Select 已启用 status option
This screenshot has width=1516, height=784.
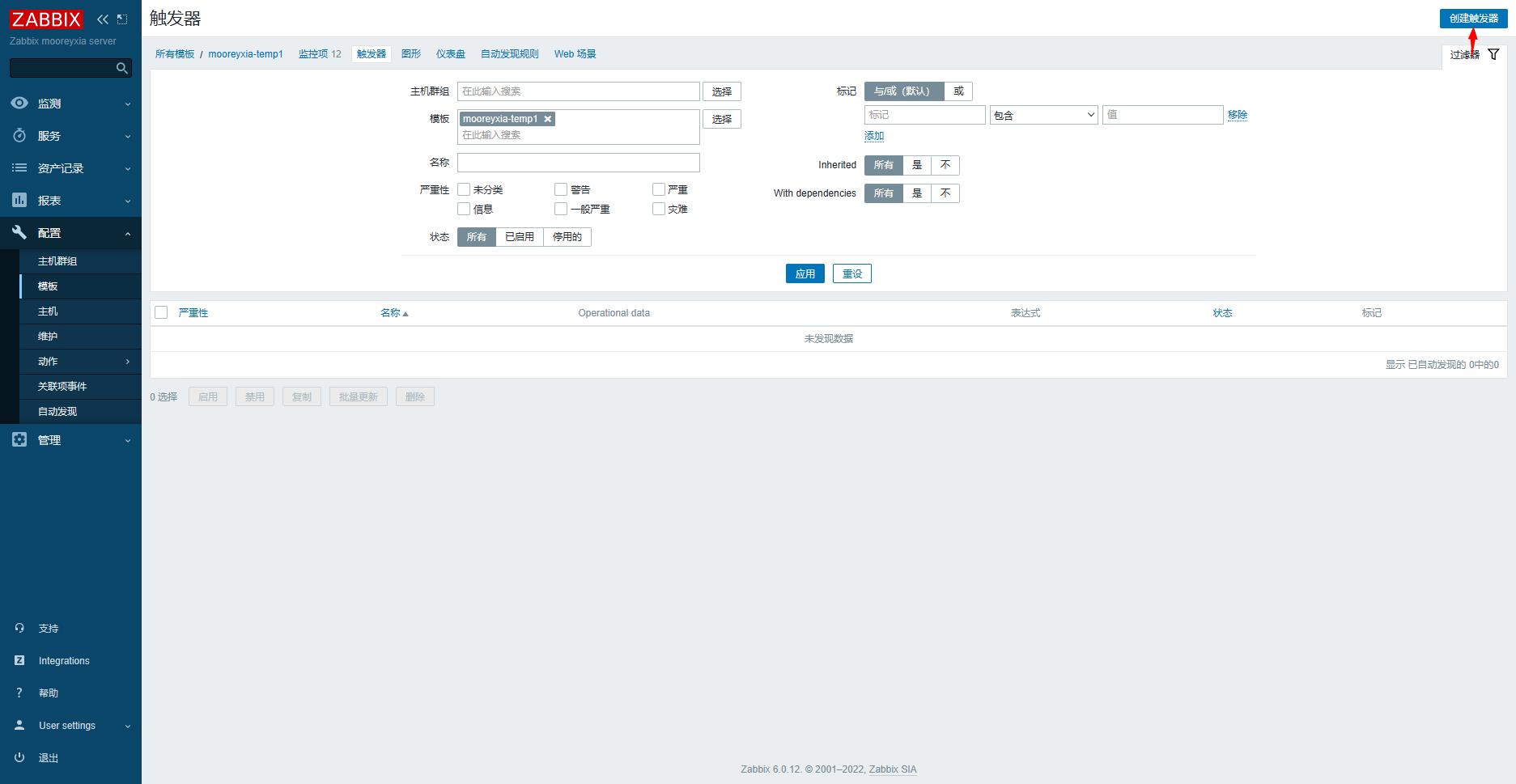click(520, 237)
